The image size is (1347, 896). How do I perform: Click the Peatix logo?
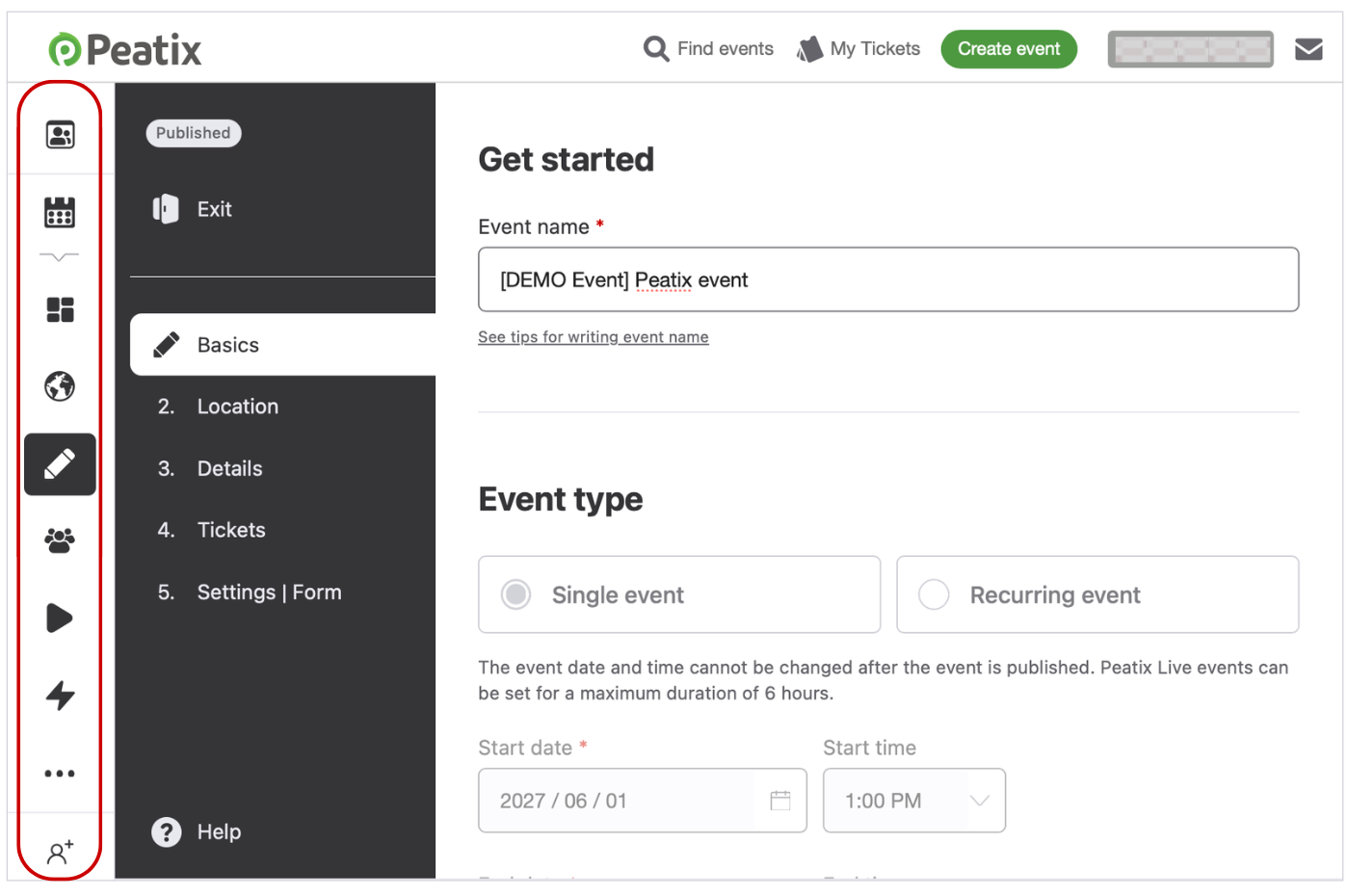point(125,49)
